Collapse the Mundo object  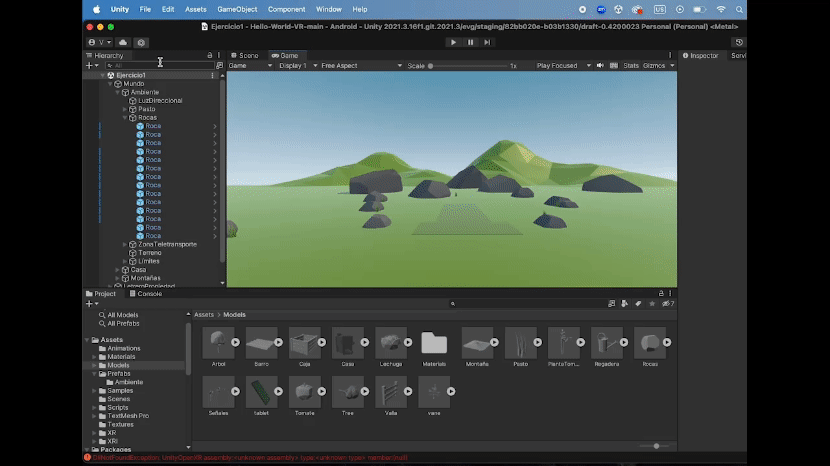[x=110, y=84]
